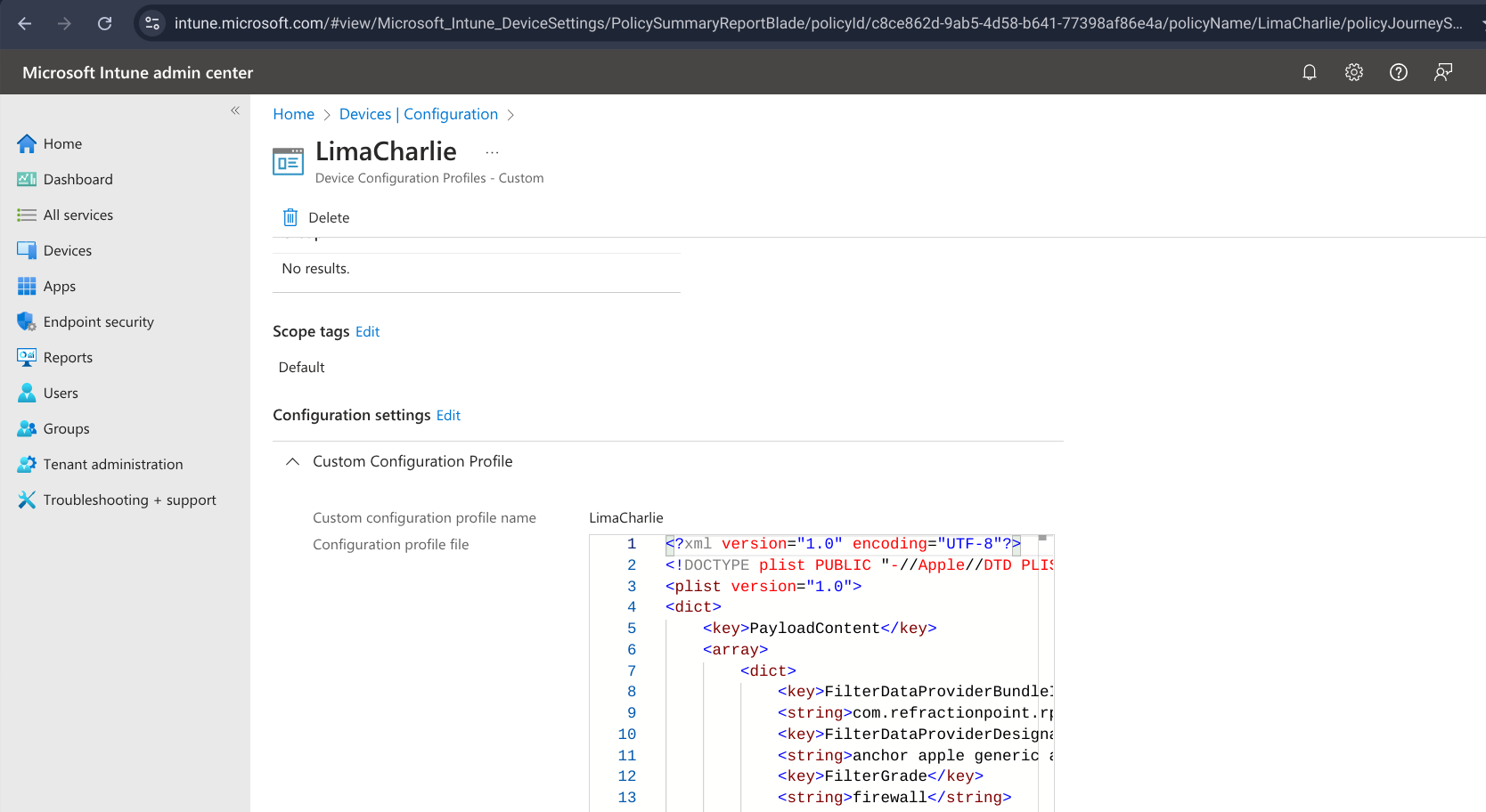Collapse the left navigation pane
This screenshot has width=1486, height=812.
coord(235,110)
